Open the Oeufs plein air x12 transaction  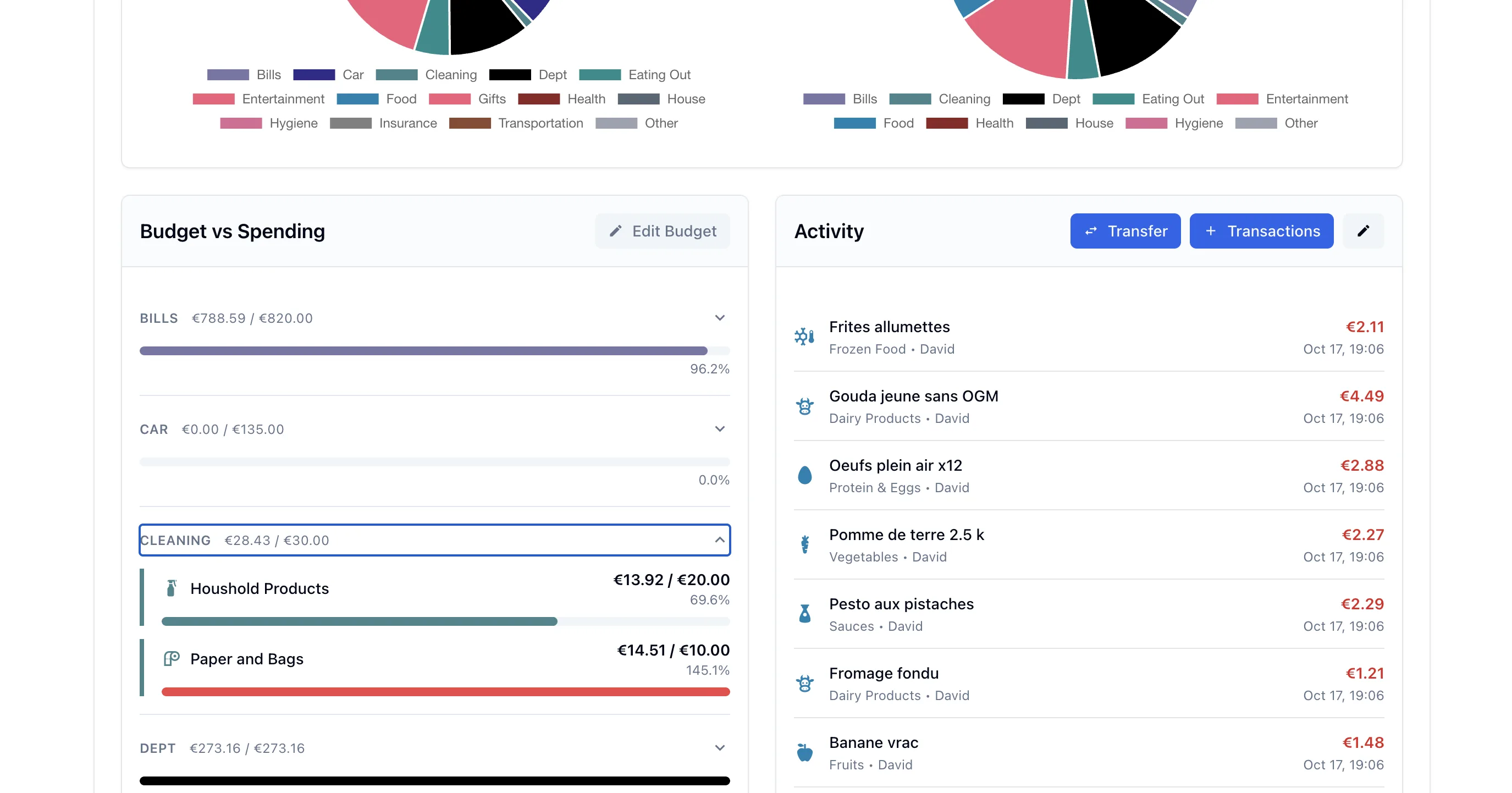1089,476
